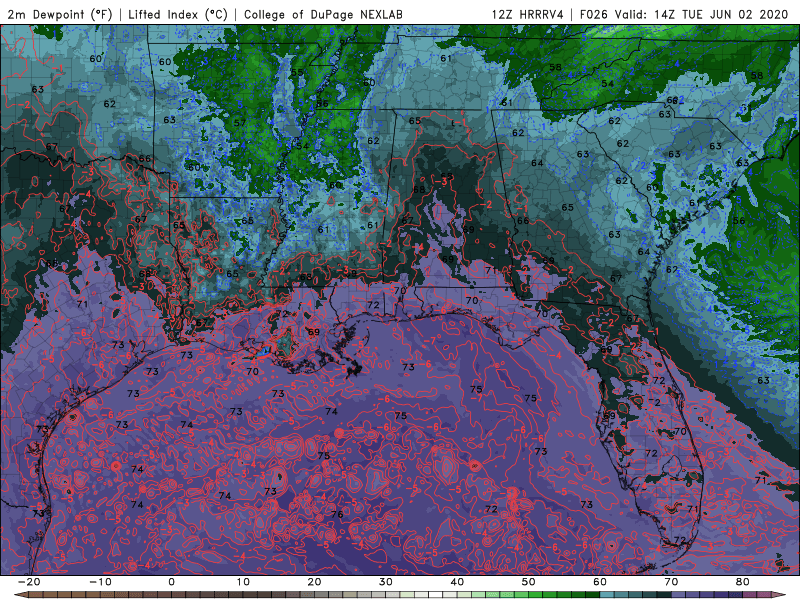The height and width of the screenshot is (600, 800).
Task: Click the 'F026 Valid: 14Z TUE JUN 02 2020' text
Action: coord(684,14)
